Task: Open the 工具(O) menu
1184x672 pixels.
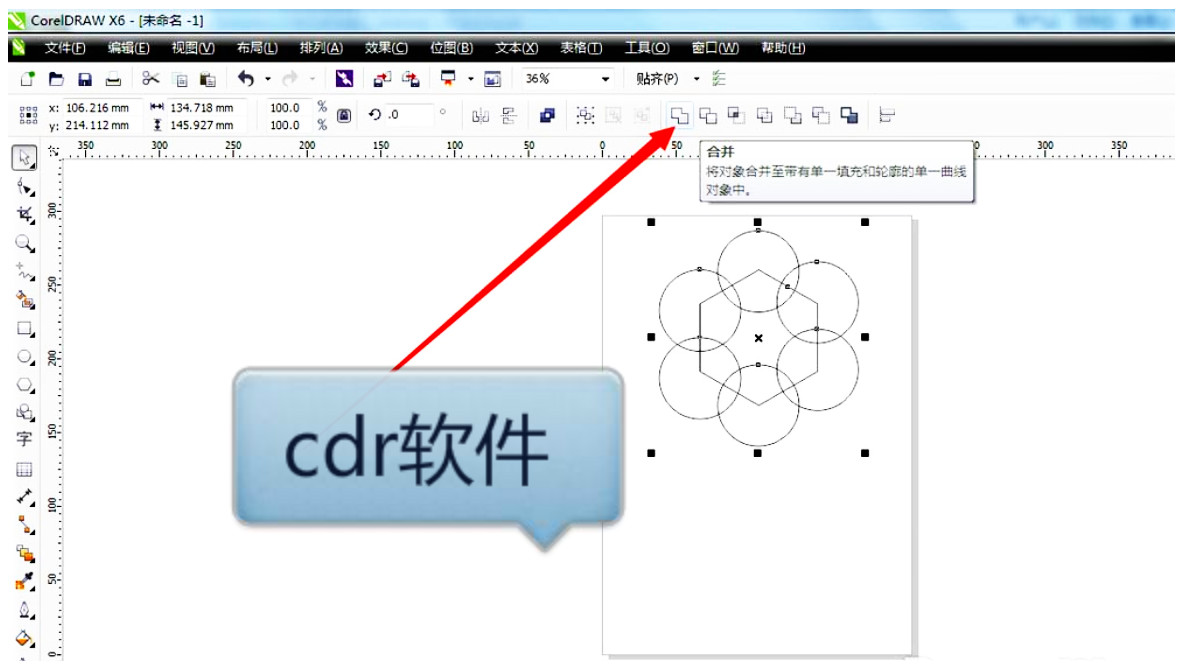Action: click(646, 48)
